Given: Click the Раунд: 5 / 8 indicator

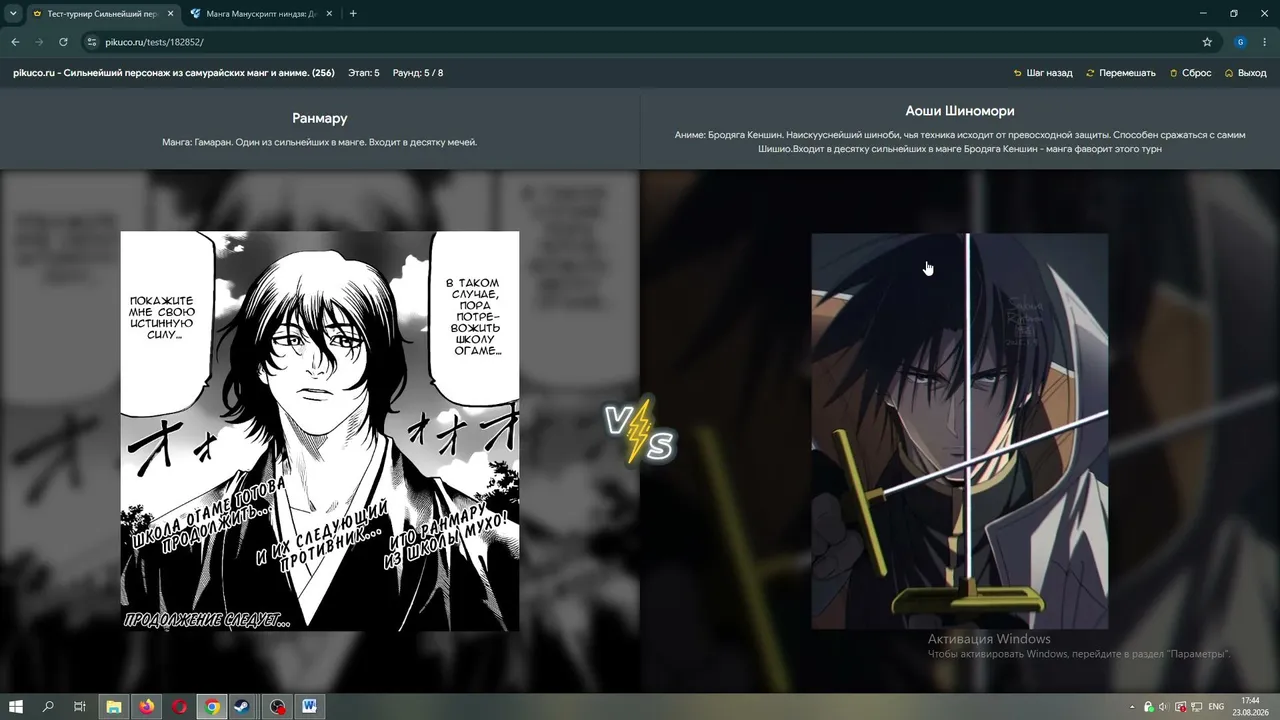Looking at the screenshot, I should click(x=418, y=73).
